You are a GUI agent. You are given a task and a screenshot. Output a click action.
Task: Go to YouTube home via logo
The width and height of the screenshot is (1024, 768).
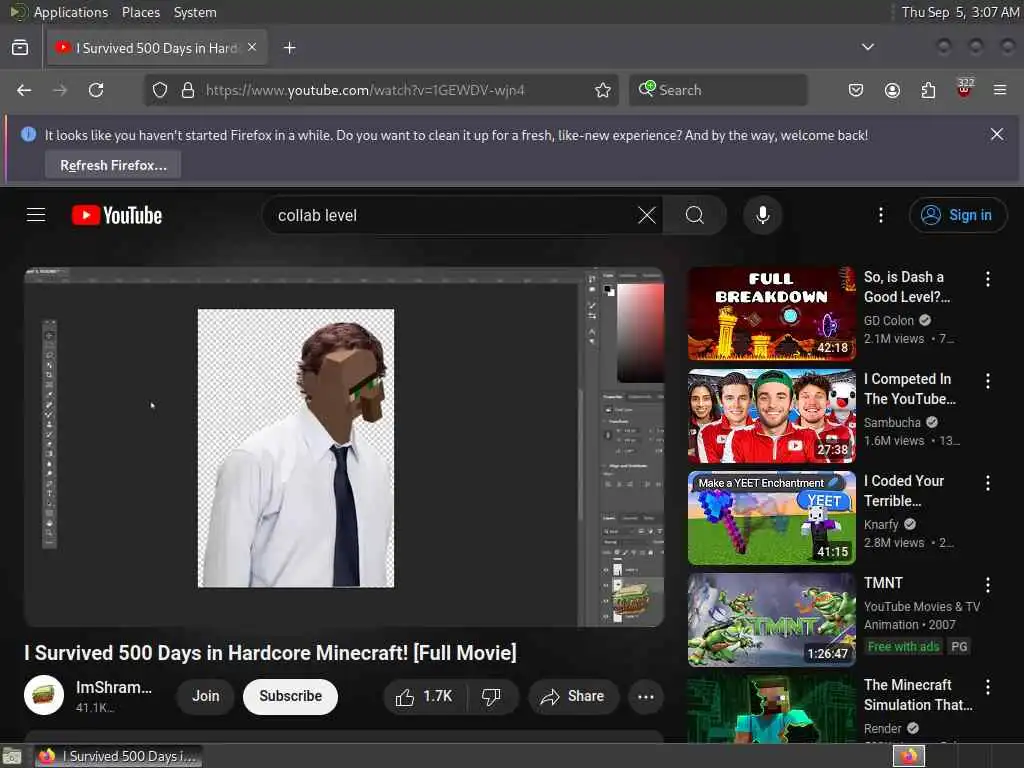point(117,215)
